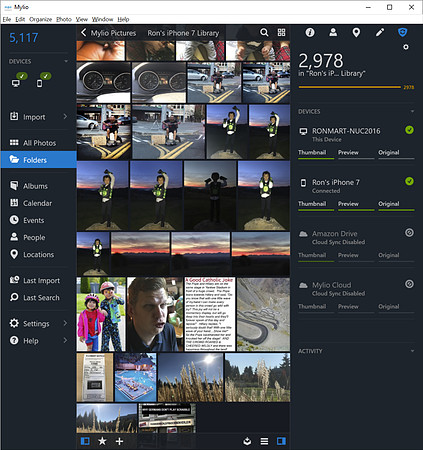Open the Photo menu
The height and width of the screenshot is (450, 423).
pyautogui.click(x=64, y=19)
